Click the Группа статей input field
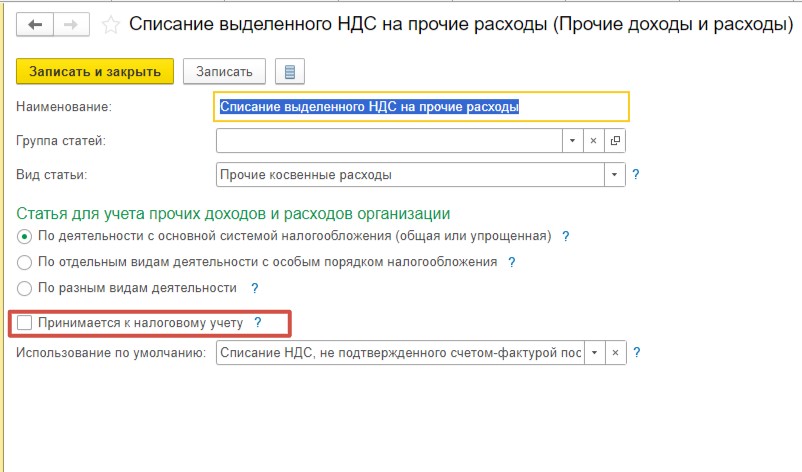The height and width of the screenshot is (472, 802). [x=389, y=140]
